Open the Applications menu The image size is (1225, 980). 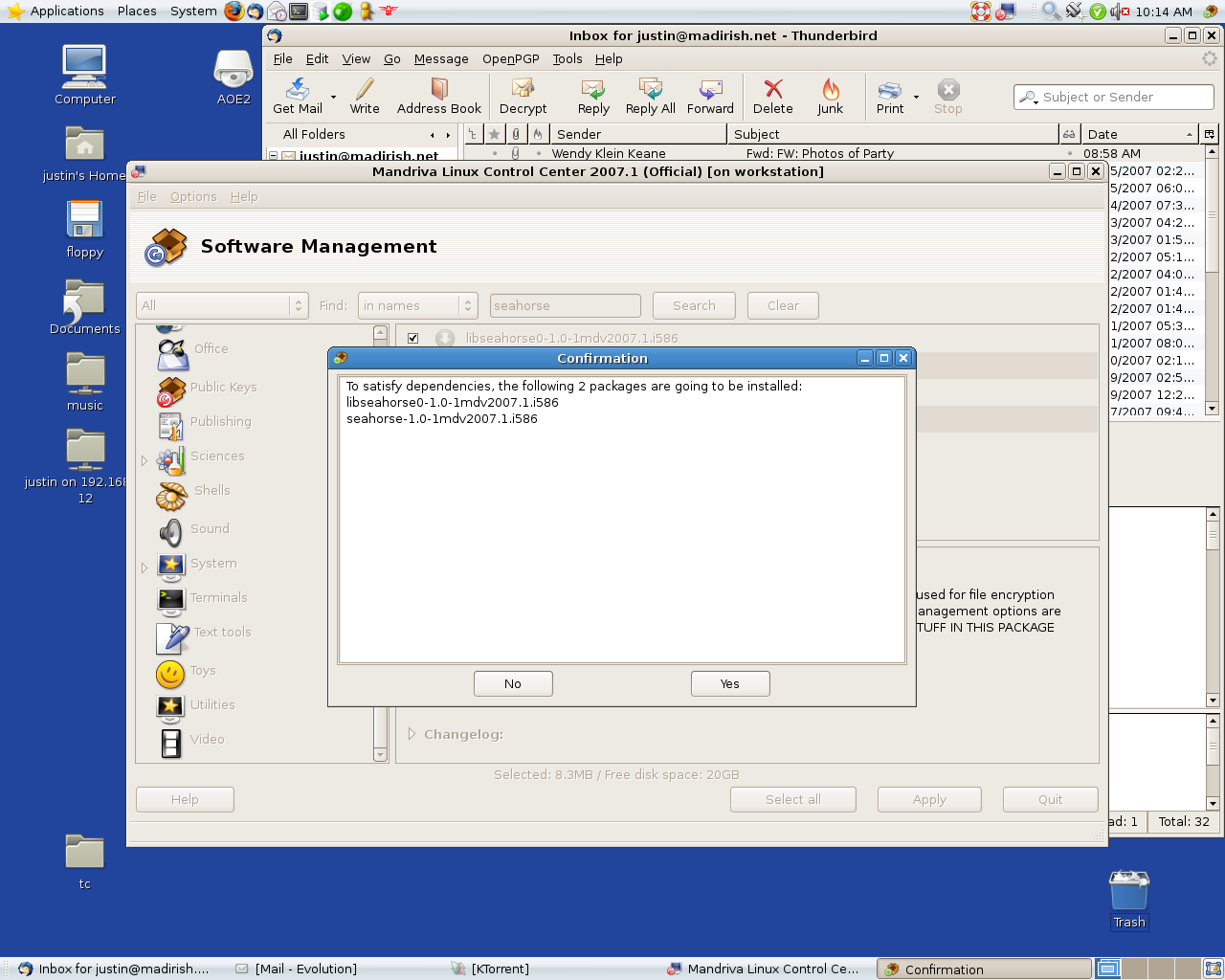pyautogui.click(x=56, y=11)
